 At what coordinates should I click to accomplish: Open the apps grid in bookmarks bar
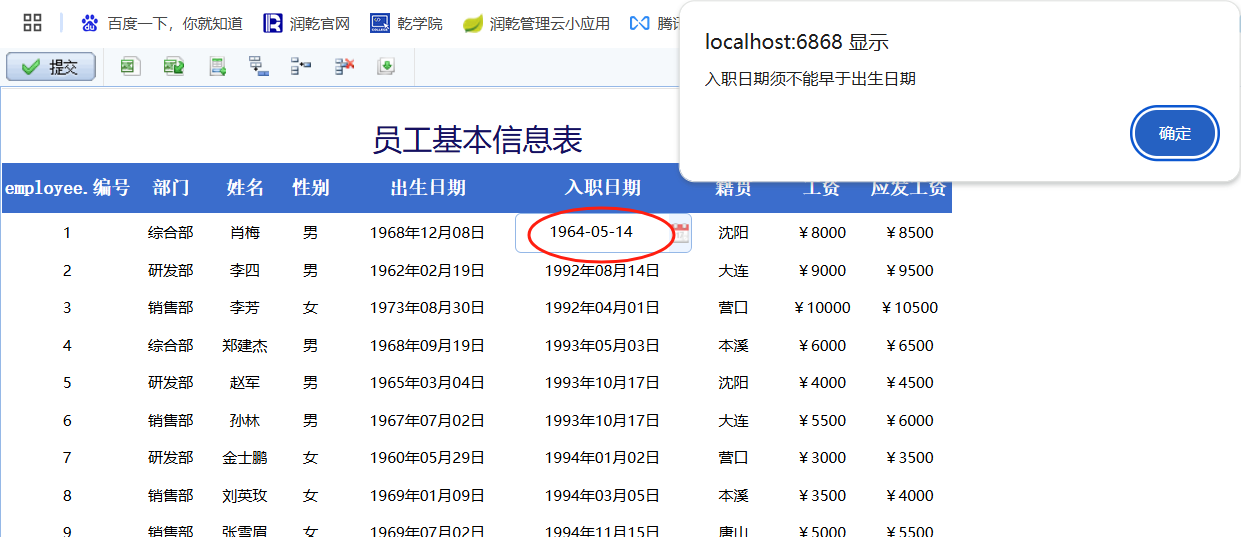[32, 23]
